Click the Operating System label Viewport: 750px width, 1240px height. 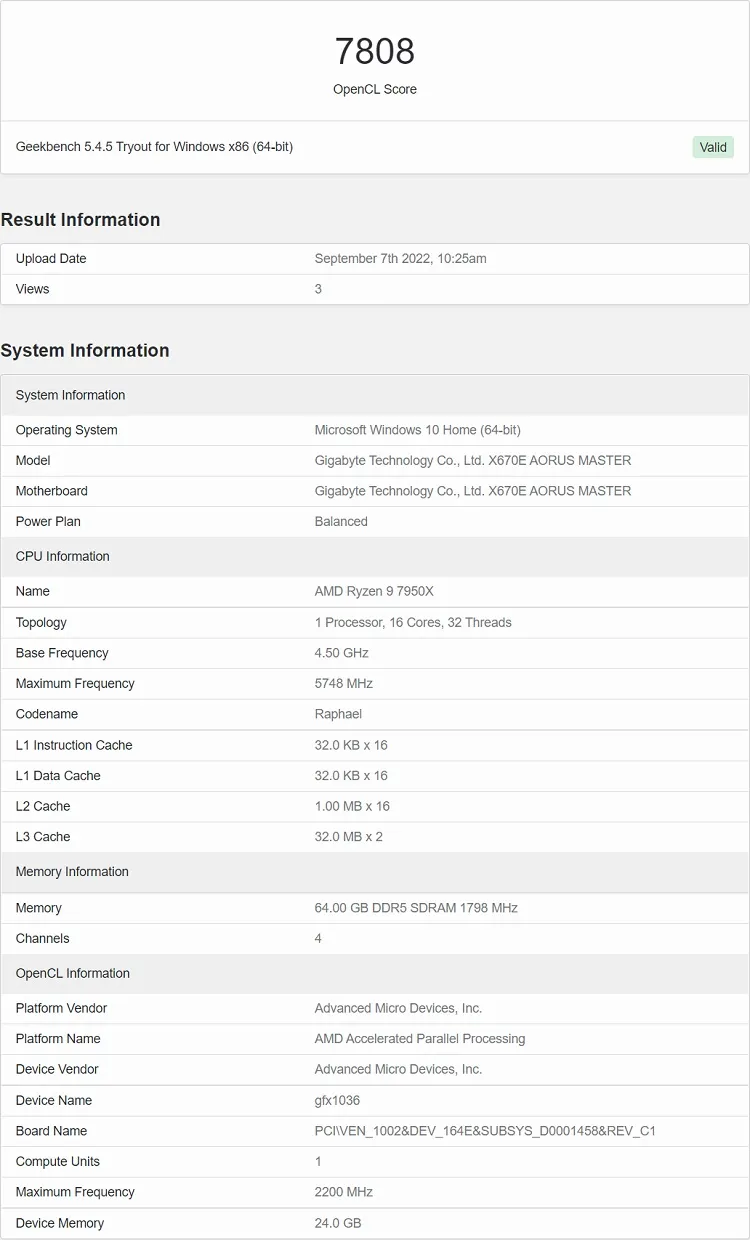point(66,430)
